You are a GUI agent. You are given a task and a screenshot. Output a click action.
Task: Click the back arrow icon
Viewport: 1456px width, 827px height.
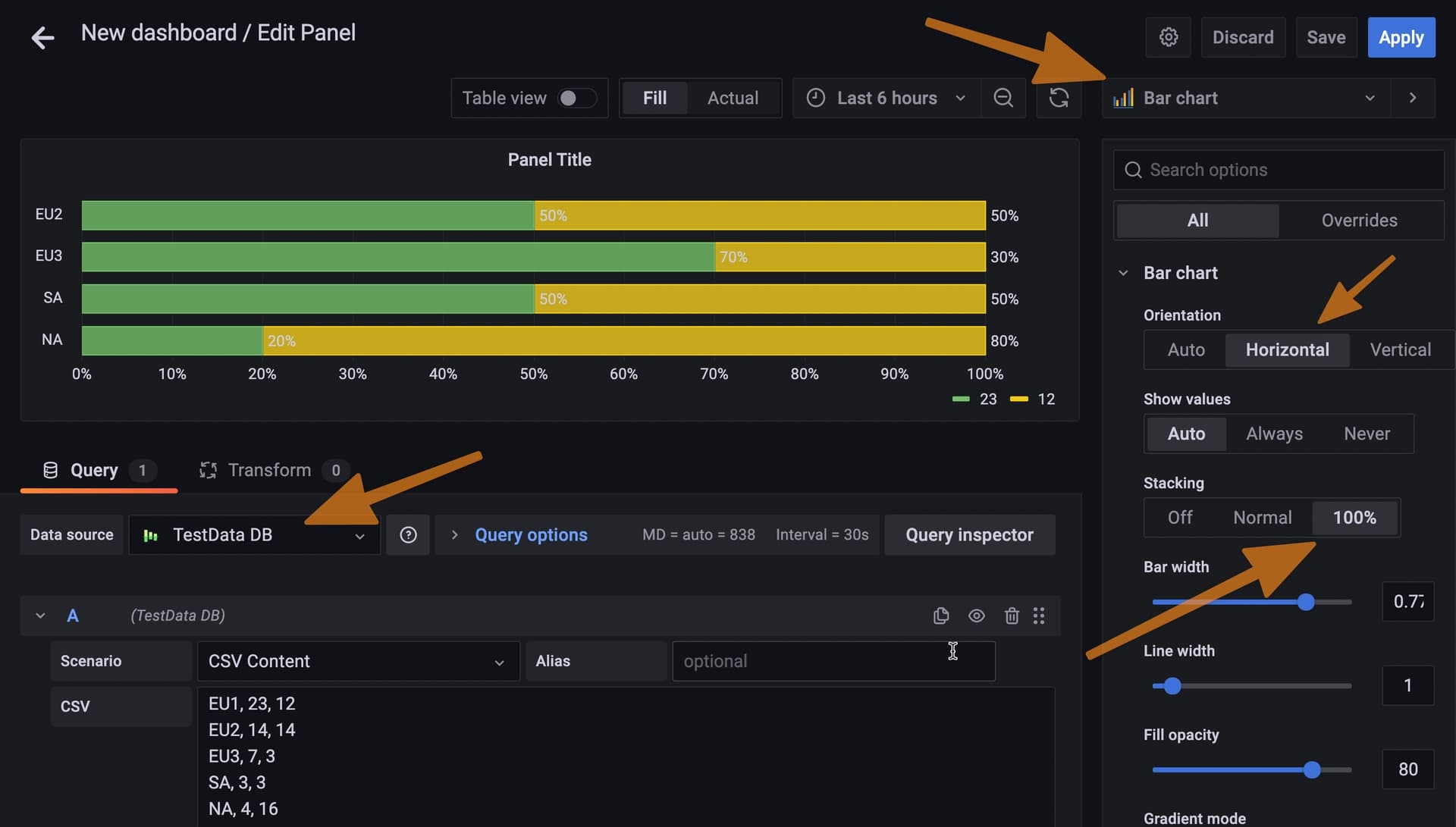42,37
